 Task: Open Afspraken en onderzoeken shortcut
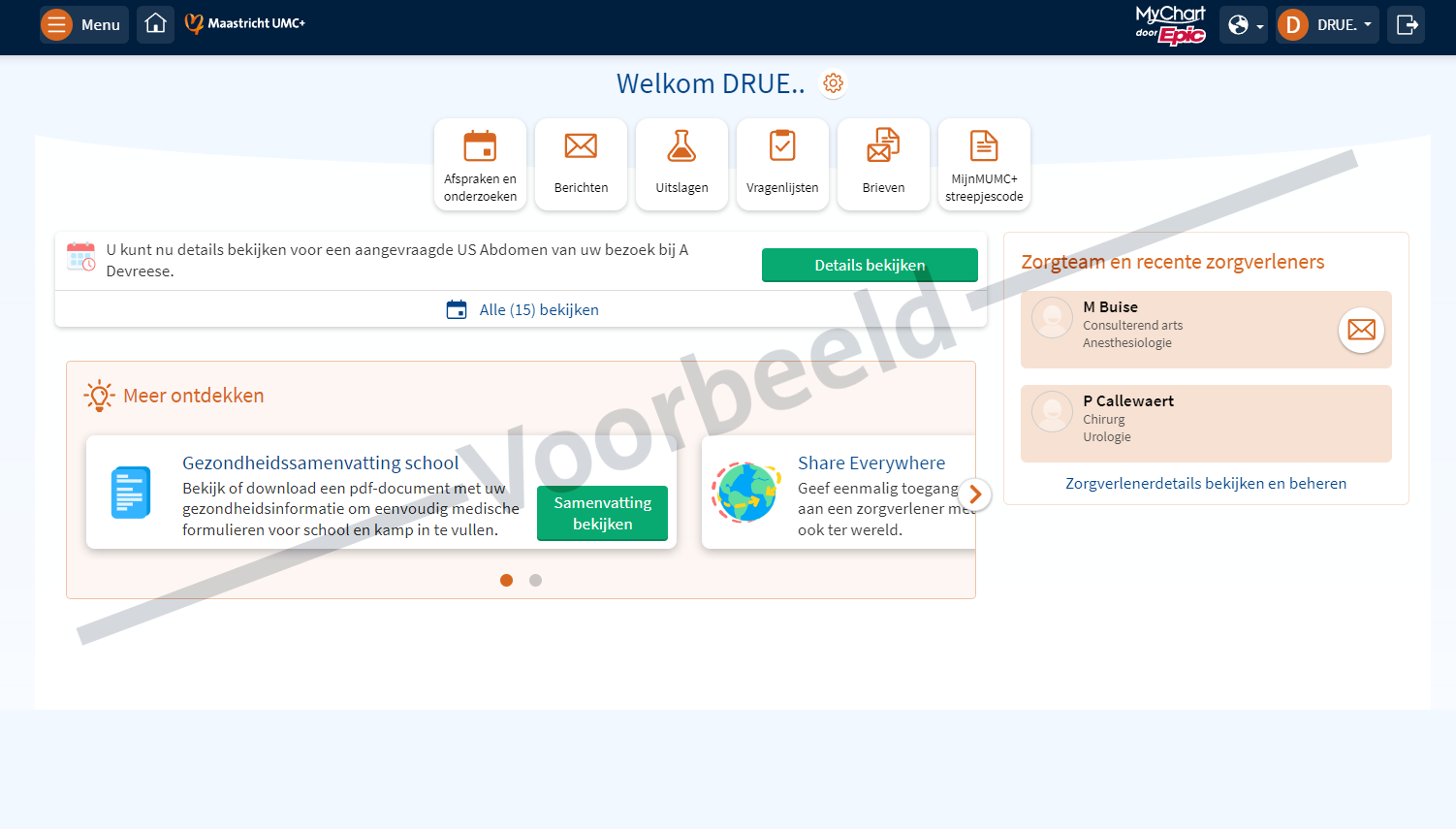480,165
